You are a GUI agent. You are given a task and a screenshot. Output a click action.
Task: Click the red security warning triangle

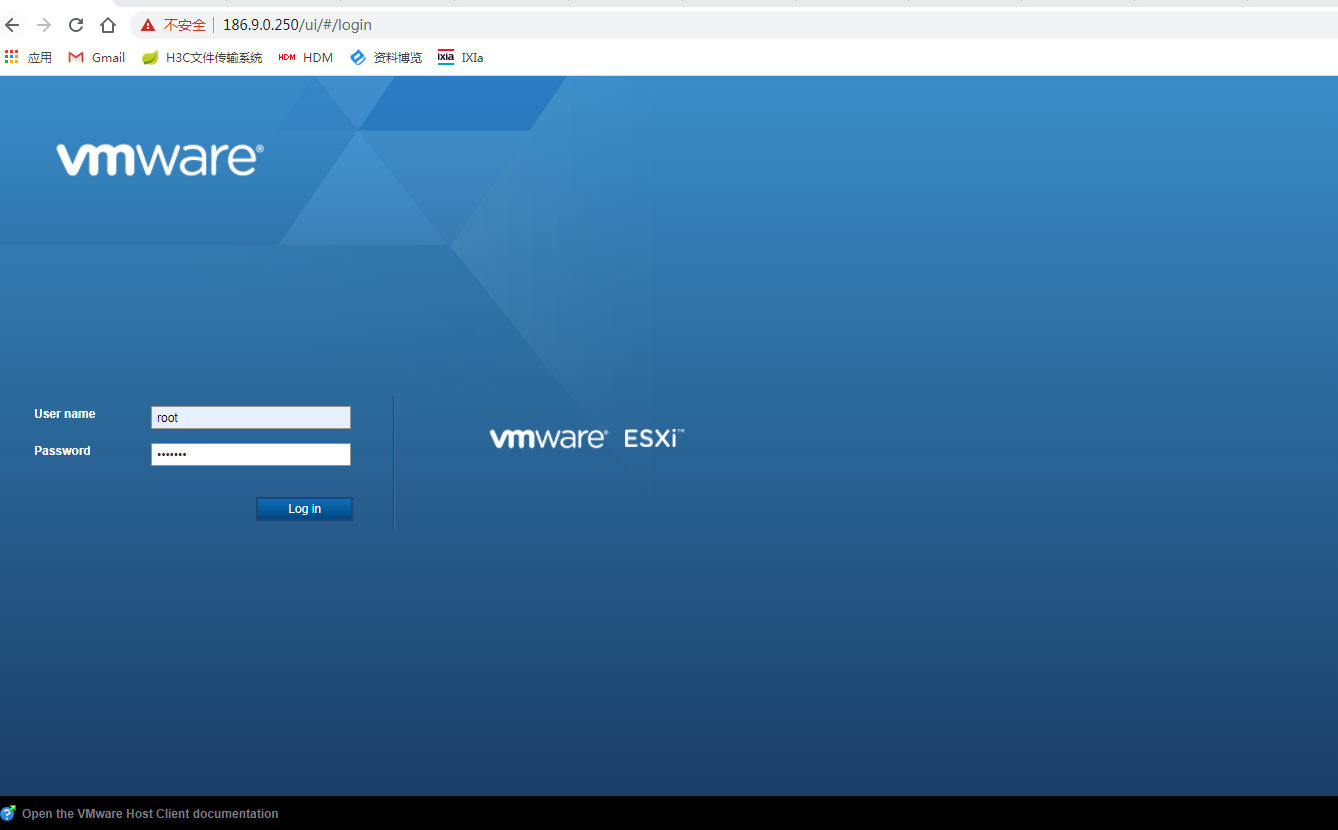click(148, 25)
